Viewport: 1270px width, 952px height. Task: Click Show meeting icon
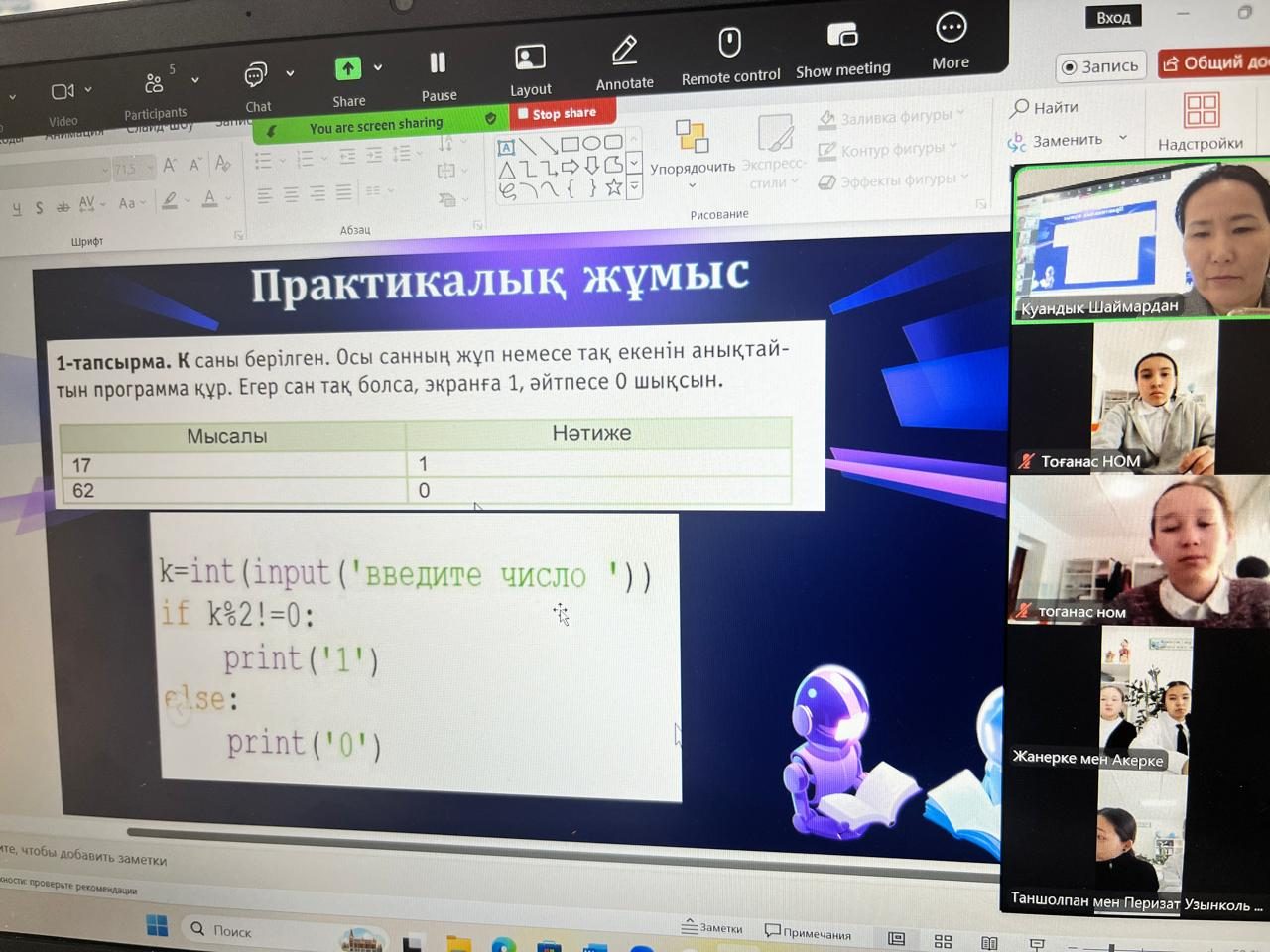[842, 38]
